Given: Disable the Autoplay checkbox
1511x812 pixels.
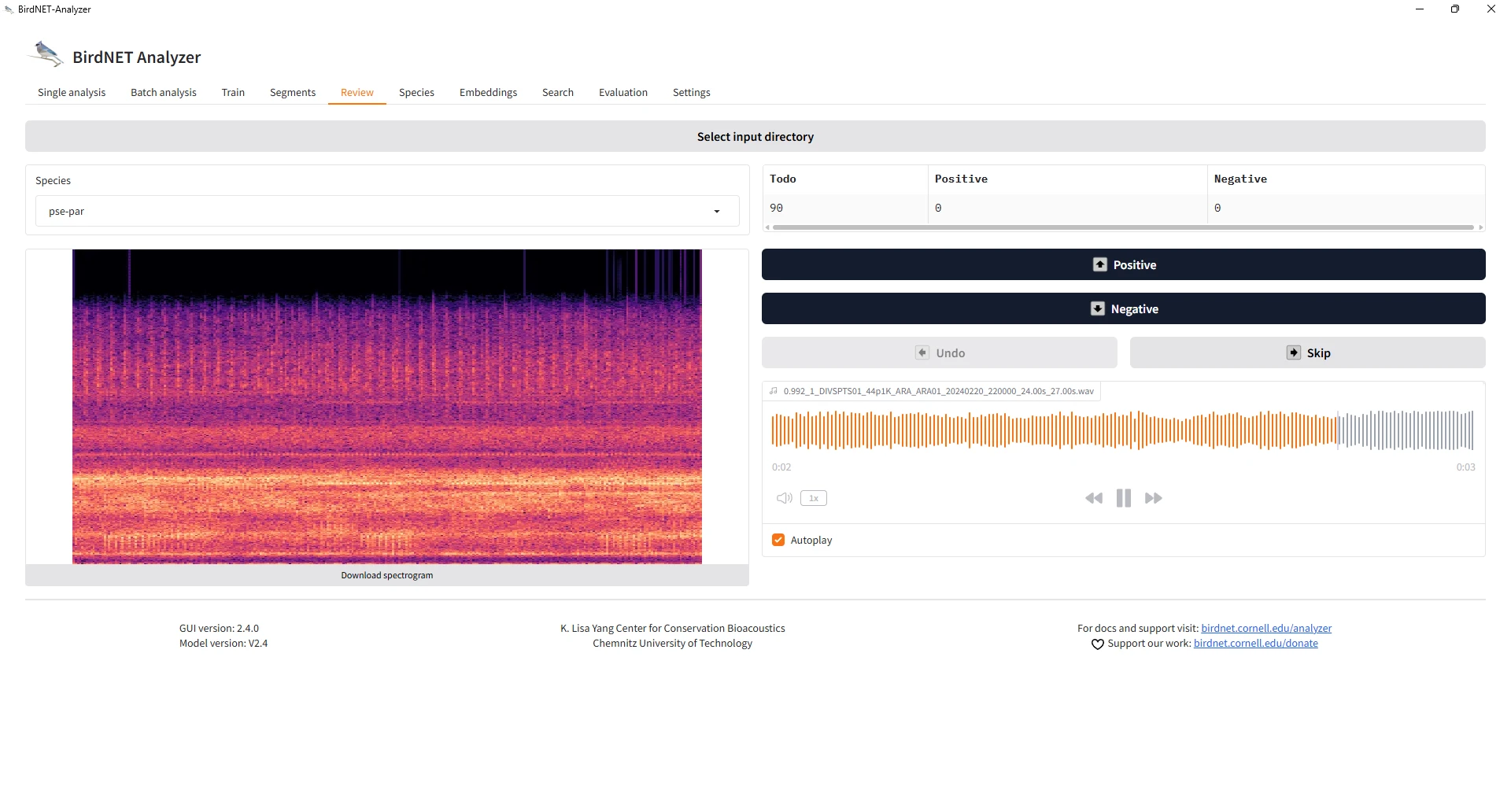Looking at the screenshot, I should (778, 540).
